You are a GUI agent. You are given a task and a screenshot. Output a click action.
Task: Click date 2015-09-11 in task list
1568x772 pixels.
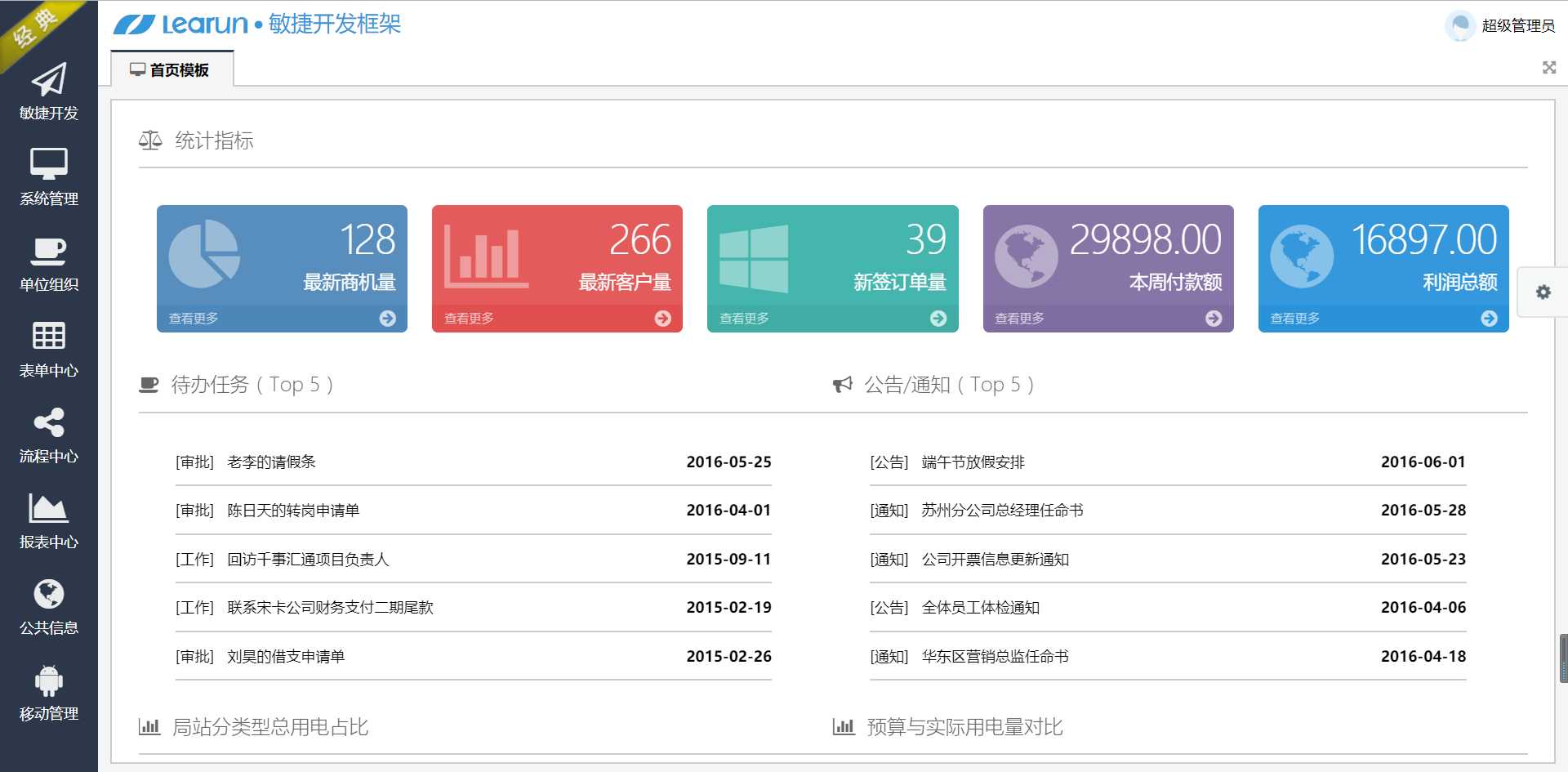click(x=728, y=560)
